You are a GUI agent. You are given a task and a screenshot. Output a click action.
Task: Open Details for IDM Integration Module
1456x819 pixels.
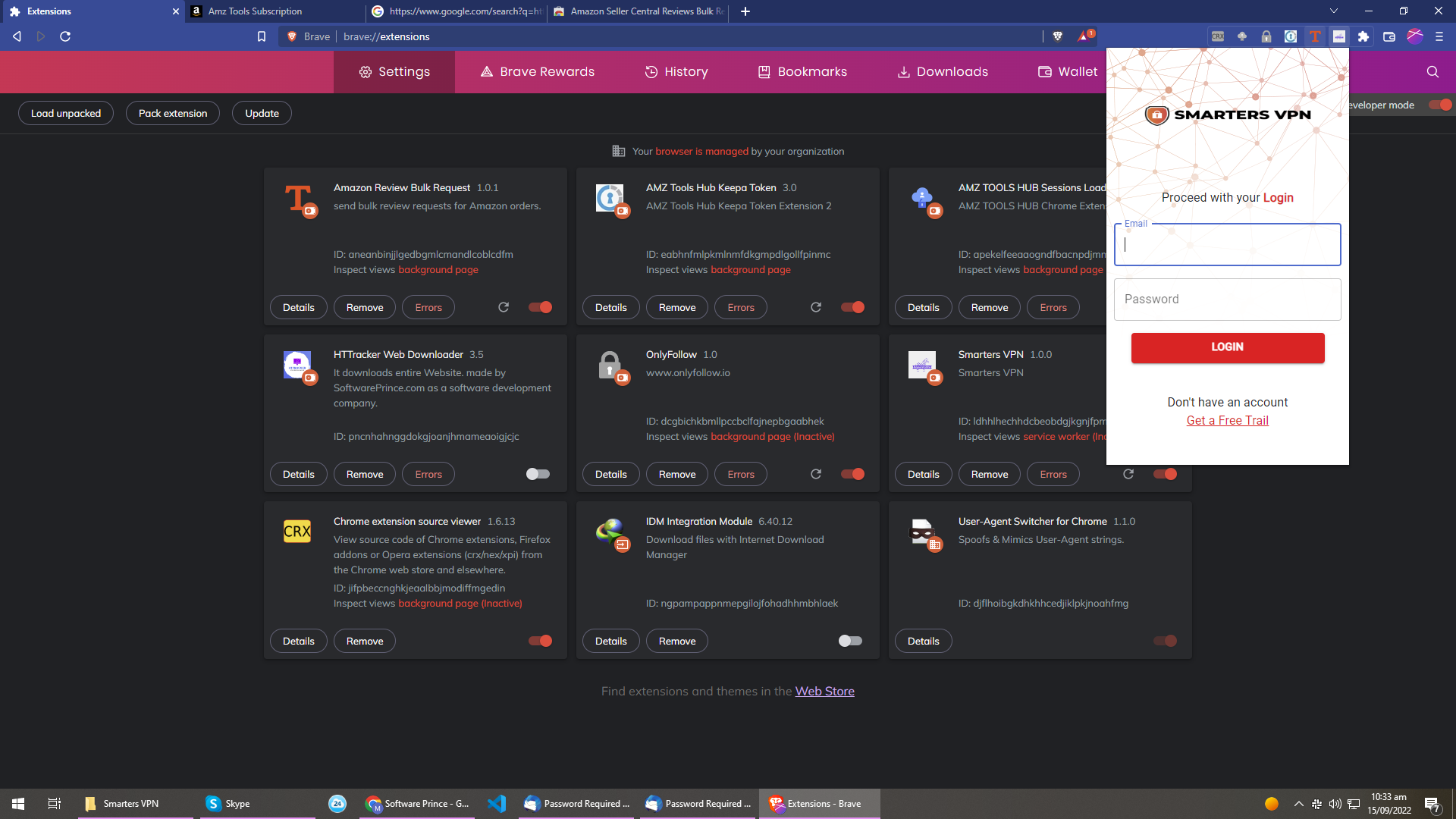[x=611, y=641]
